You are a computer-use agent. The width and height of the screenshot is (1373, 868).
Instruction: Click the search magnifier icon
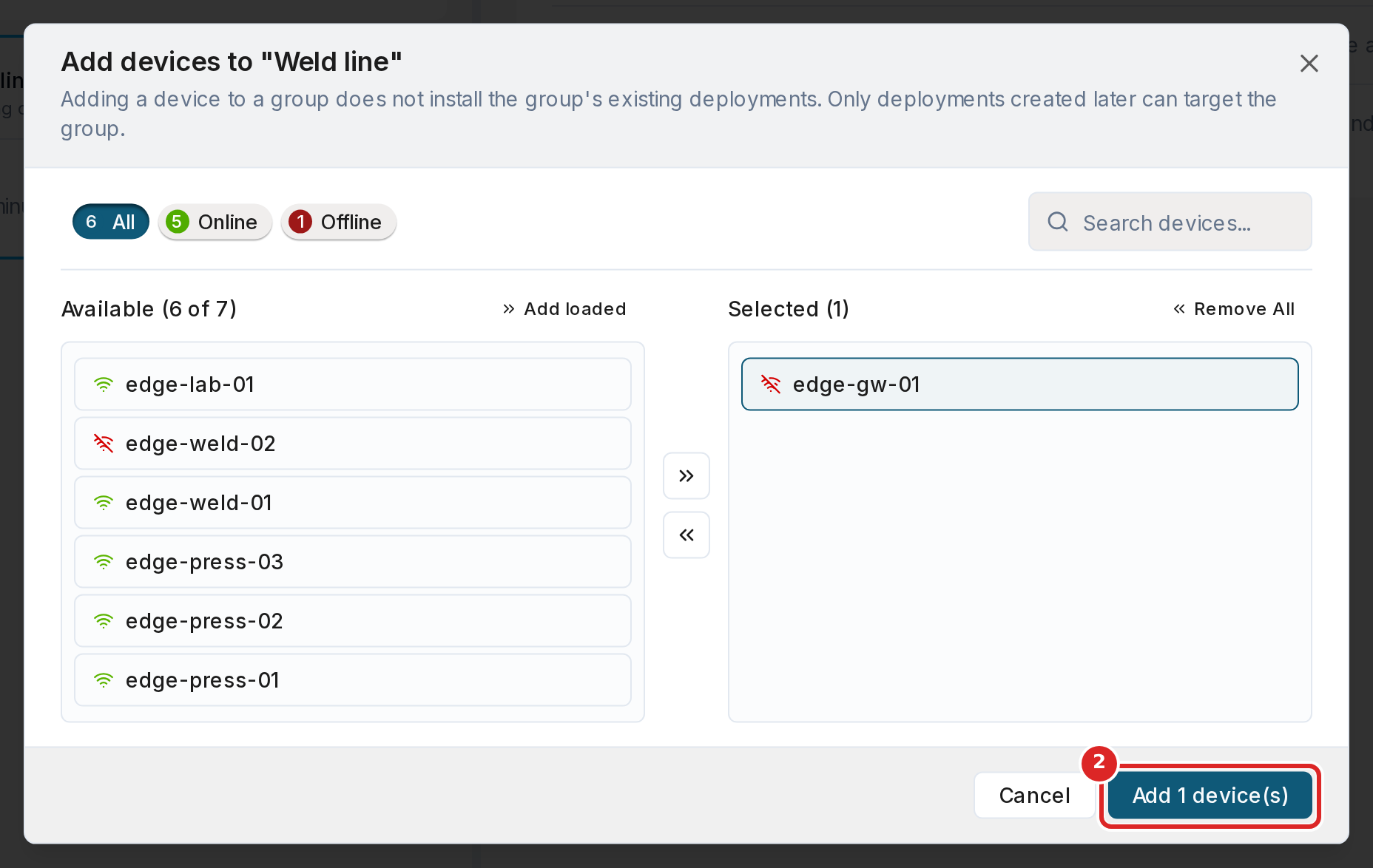click(x=1058, y=222)
